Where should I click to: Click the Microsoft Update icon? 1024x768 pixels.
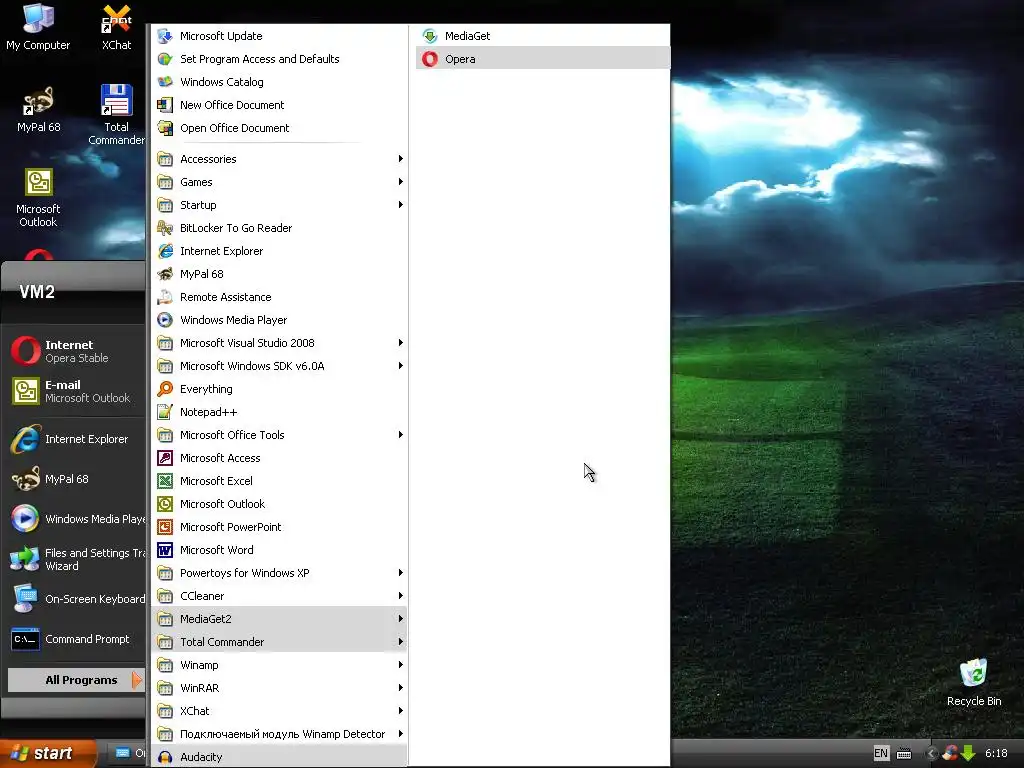click(x=165, y=36)
